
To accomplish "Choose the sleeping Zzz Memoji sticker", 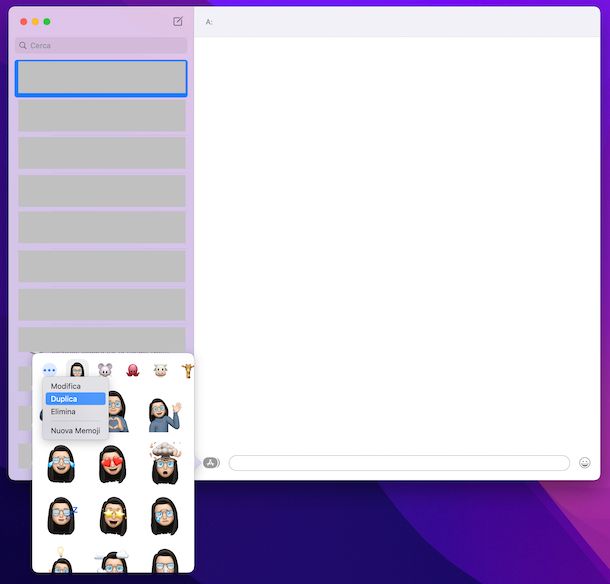I will point(61,516).
